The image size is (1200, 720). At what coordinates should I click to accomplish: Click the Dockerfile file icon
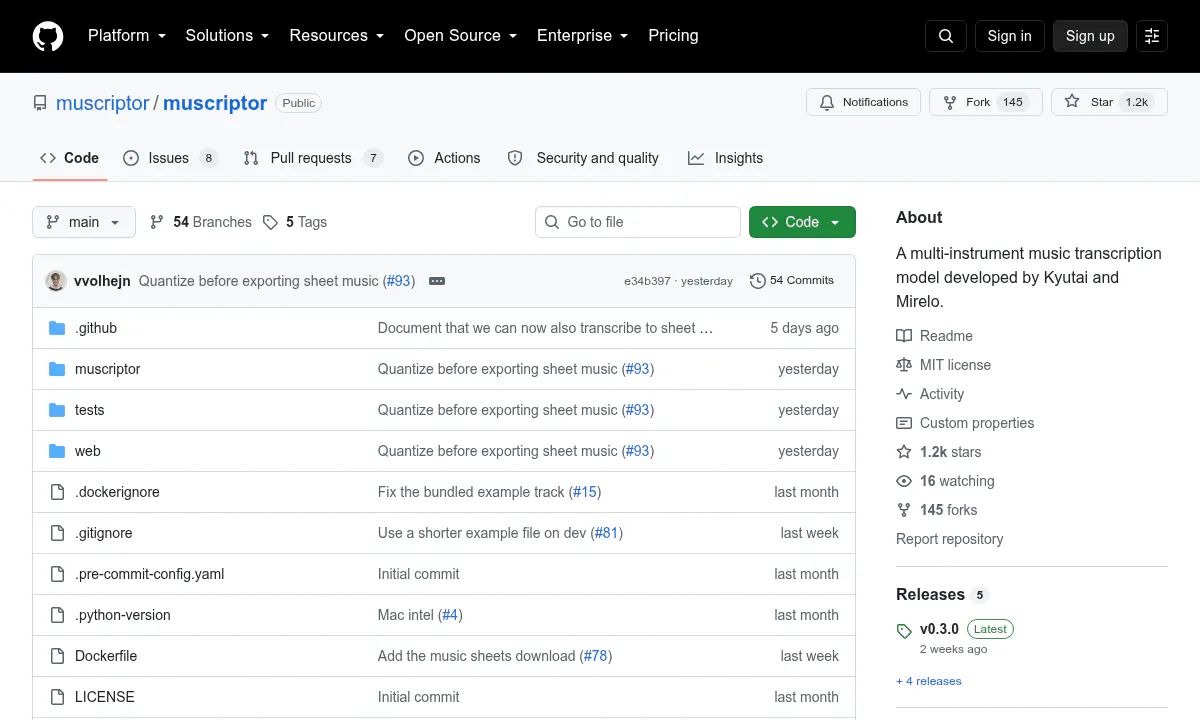click(57, 656)
